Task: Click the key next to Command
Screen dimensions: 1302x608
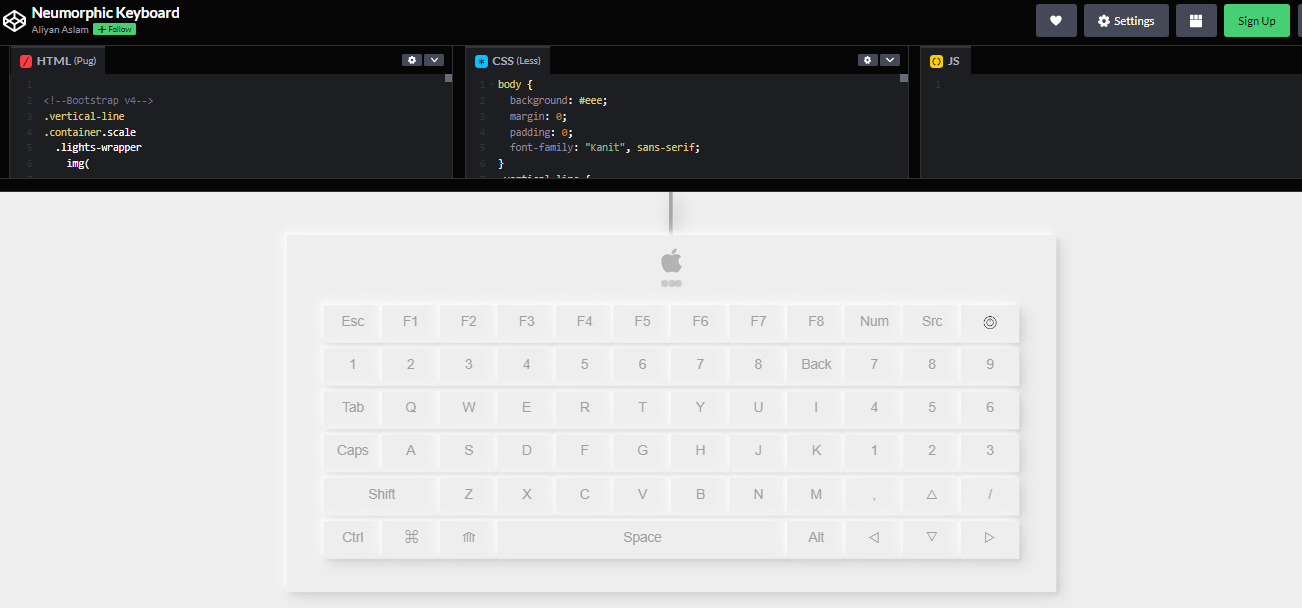Action: [x=469, y=537]
